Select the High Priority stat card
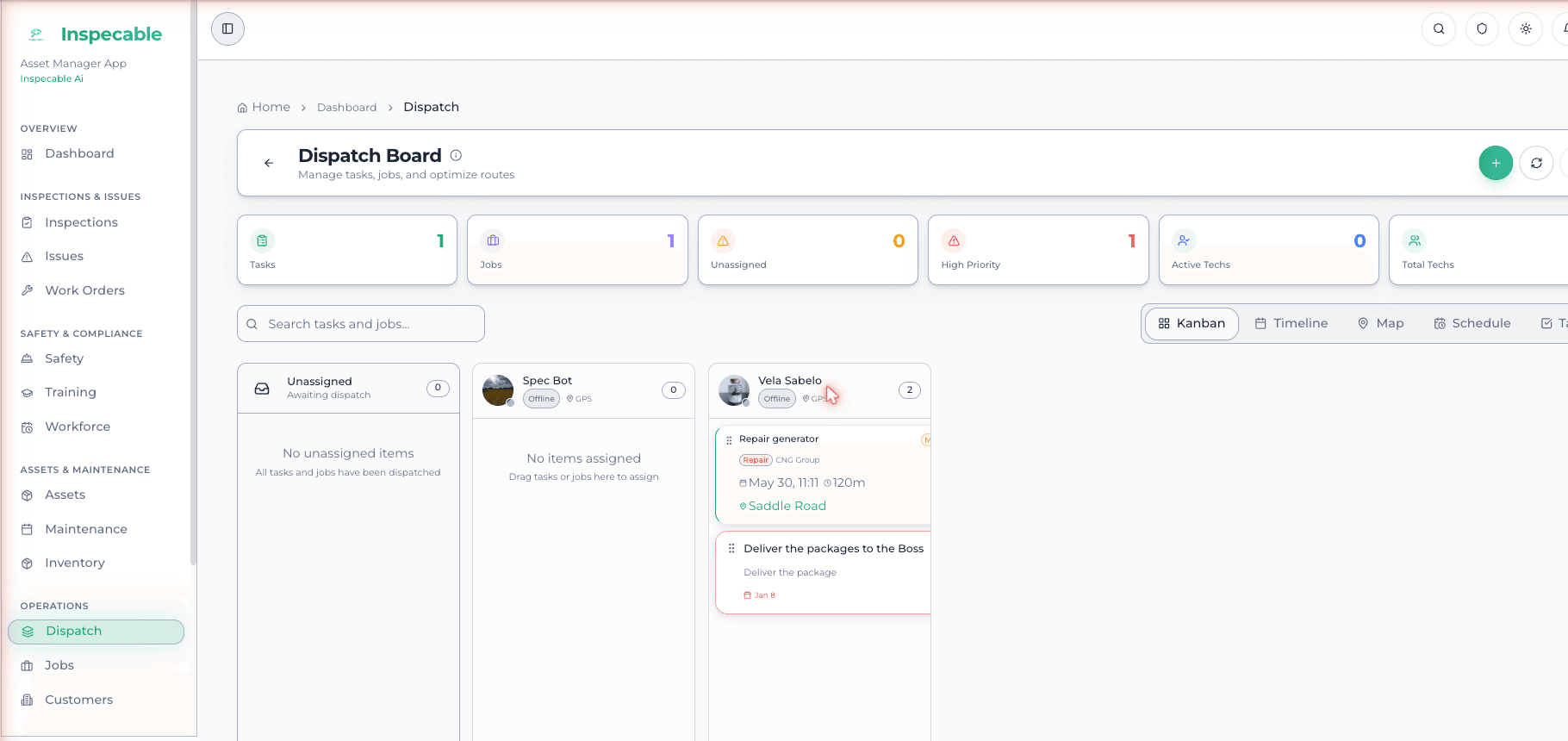The height and width of the screenshot is (741, 1568). [x=1038, y=250]
